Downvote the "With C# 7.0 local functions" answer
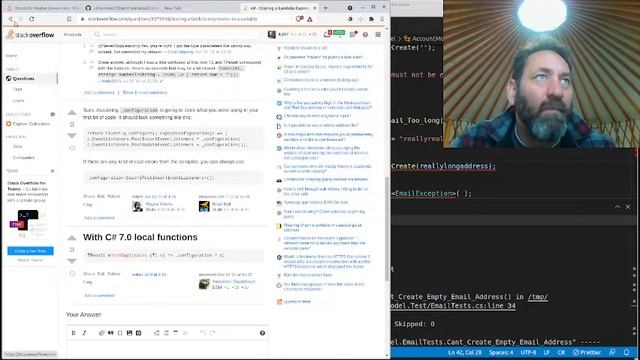The height and width of the screenshot is (360, 640). tap(72, 261)
